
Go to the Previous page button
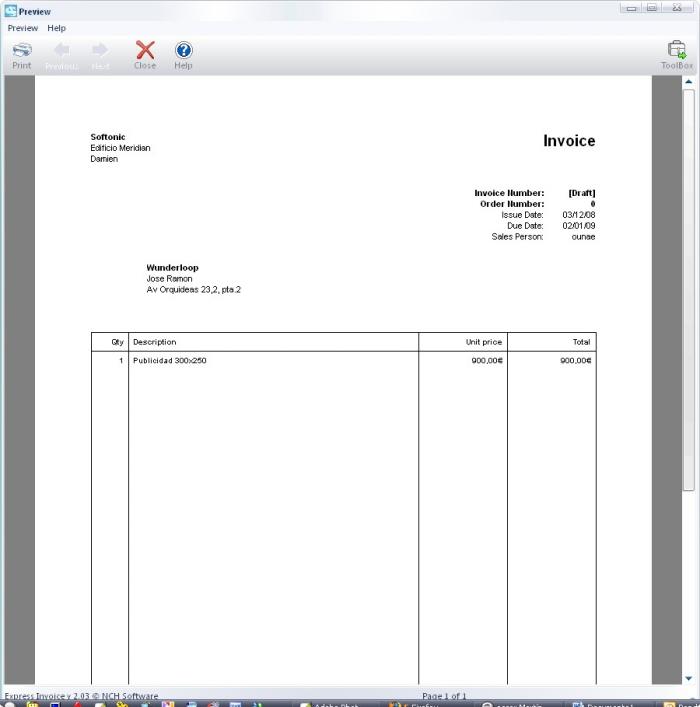[62, 55]
